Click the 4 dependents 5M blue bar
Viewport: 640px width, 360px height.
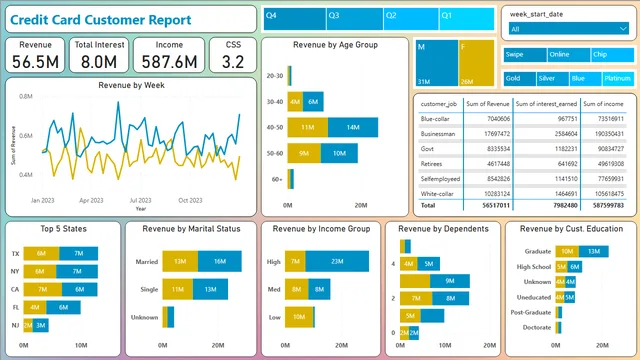click(428, 264)
